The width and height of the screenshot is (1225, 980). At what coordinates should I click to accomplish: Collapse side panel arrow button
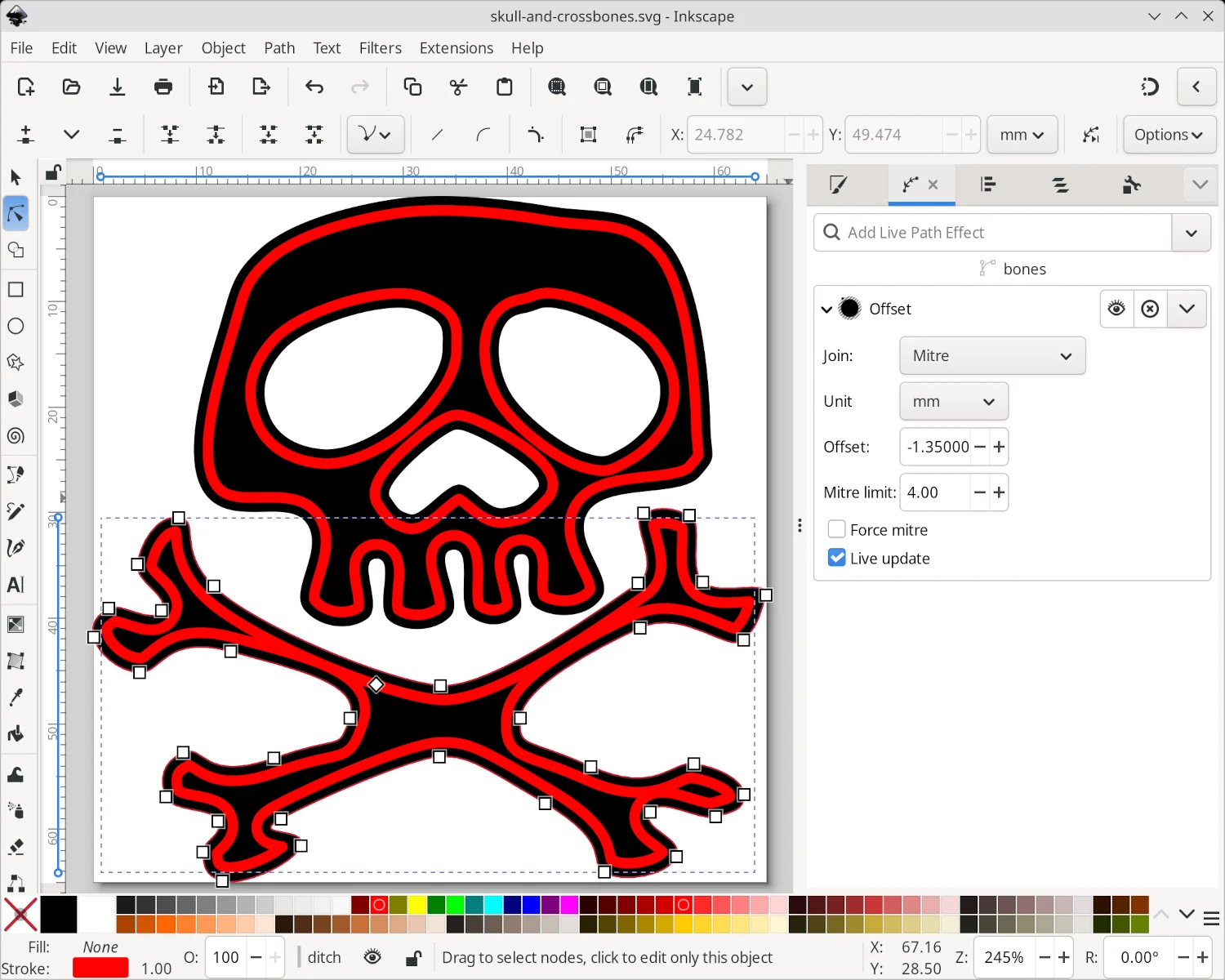[1196, 87]
